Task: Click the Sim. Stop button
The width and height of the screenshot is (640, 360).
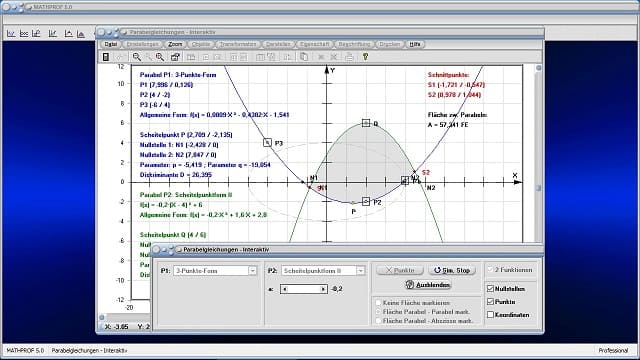Action: click(452, 270)
